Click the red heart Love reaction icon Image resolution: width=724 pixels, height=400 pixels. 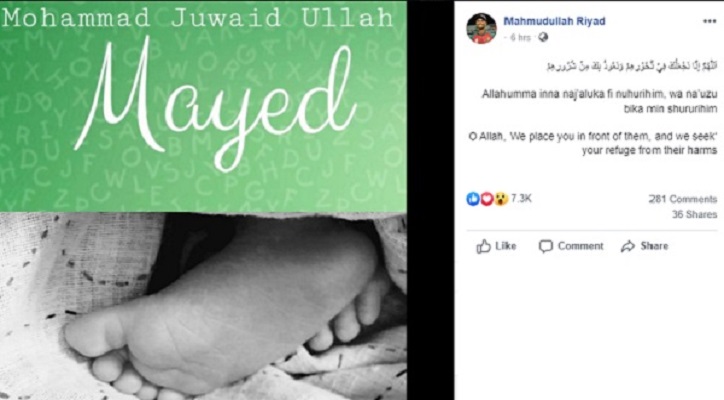pos(487,199)
